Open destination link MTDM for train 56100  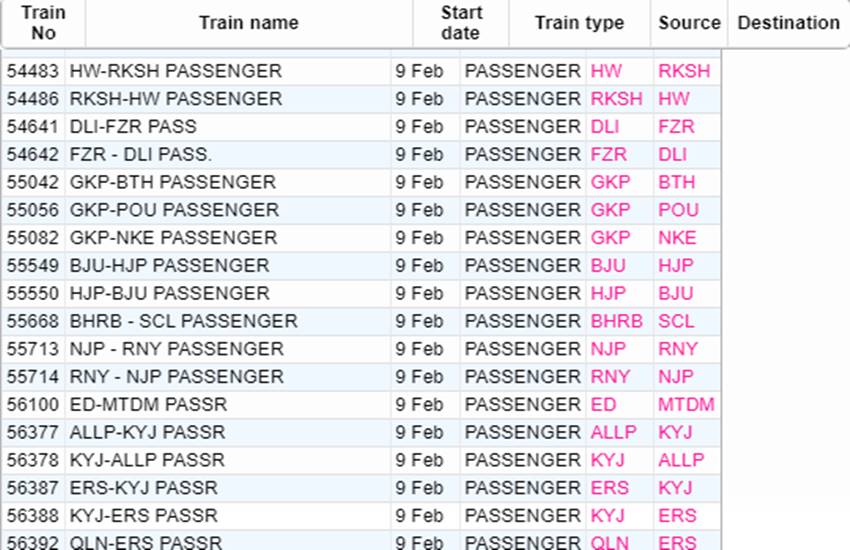click(x=686, y=405)
